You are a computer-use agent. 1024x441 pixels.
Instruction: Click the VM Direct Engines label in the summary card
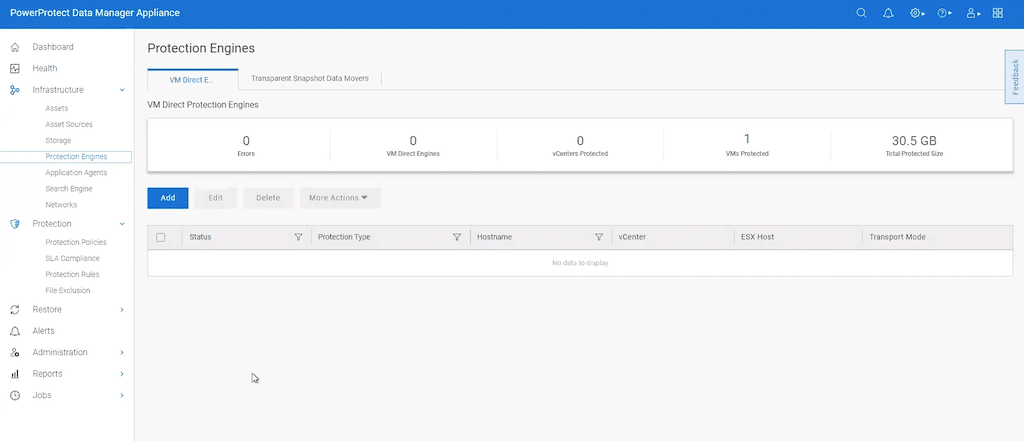point(413,154)
